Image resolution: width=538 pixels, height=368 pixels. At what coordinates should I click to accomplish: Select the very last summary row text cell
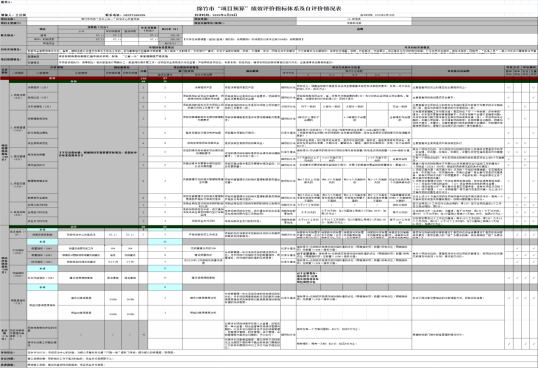click(x=282, y=365)
